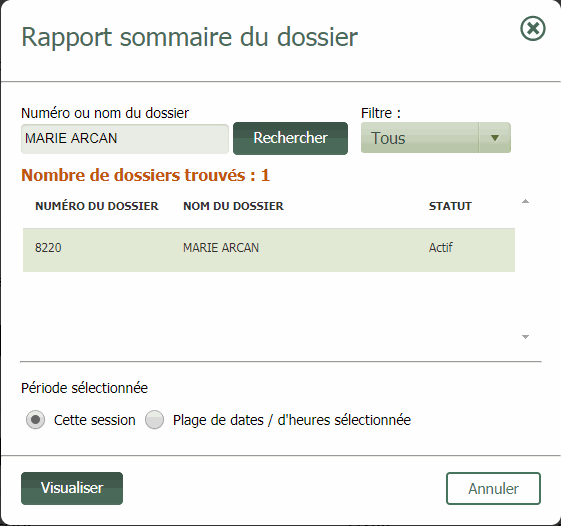
Task: Open the Filtre dropdown showing Tous
Action: point(435,138)
